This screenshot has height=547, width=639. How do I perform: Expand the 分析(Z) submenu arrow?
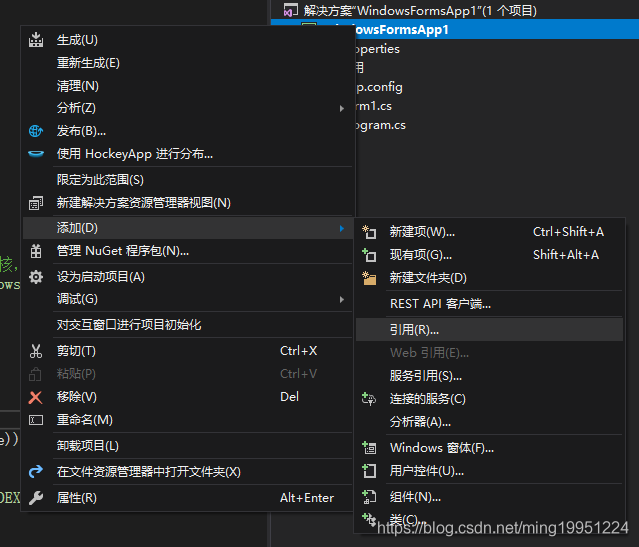click(x=342, y=108)
